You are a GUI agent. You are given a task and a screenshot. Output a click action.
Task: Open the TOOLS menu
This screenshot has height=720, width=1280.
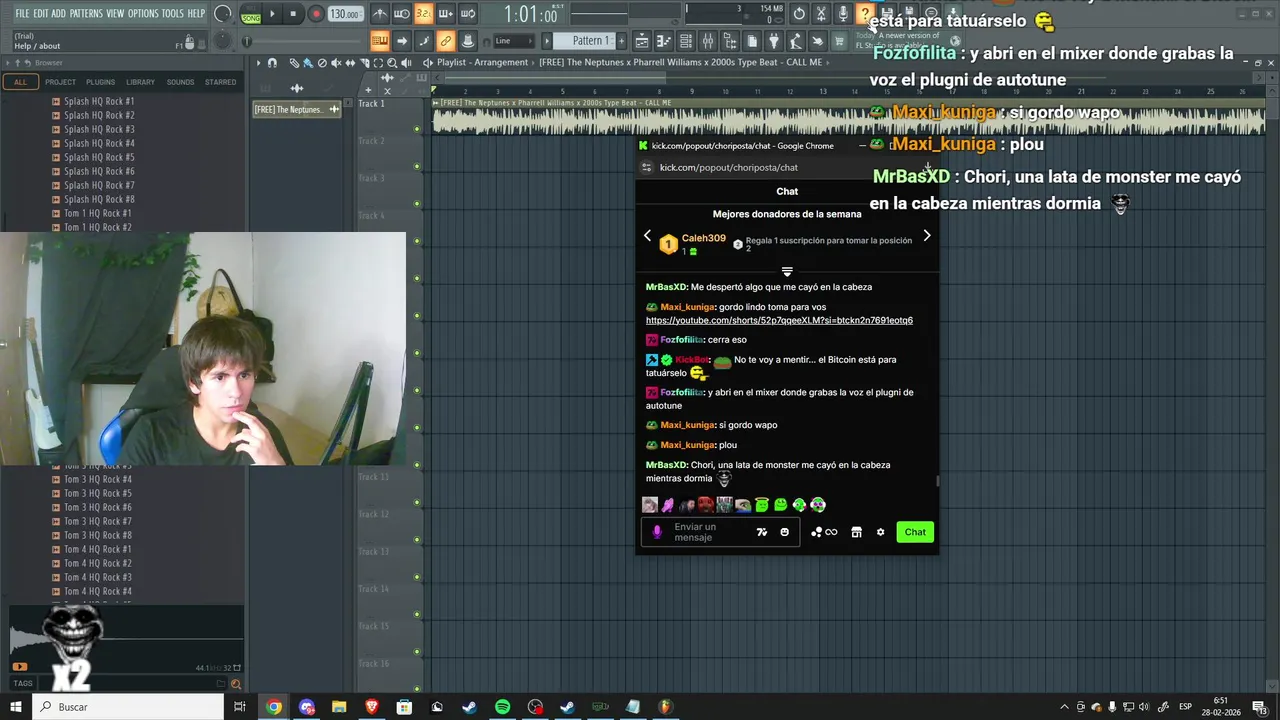click(x=173, y=13)
